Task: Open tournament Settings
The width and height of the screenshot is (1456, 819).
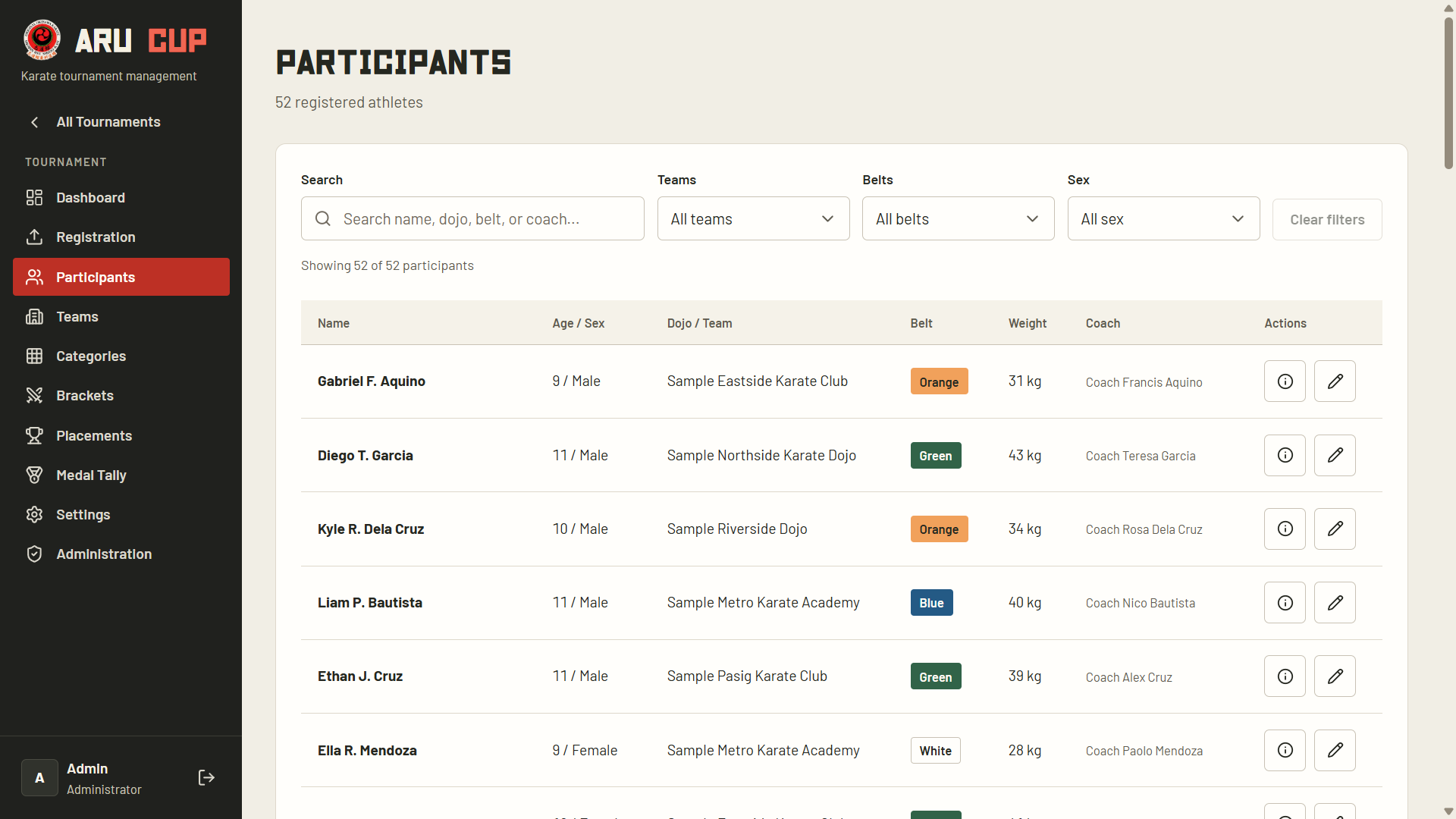Action: click(x=121, y=514)
